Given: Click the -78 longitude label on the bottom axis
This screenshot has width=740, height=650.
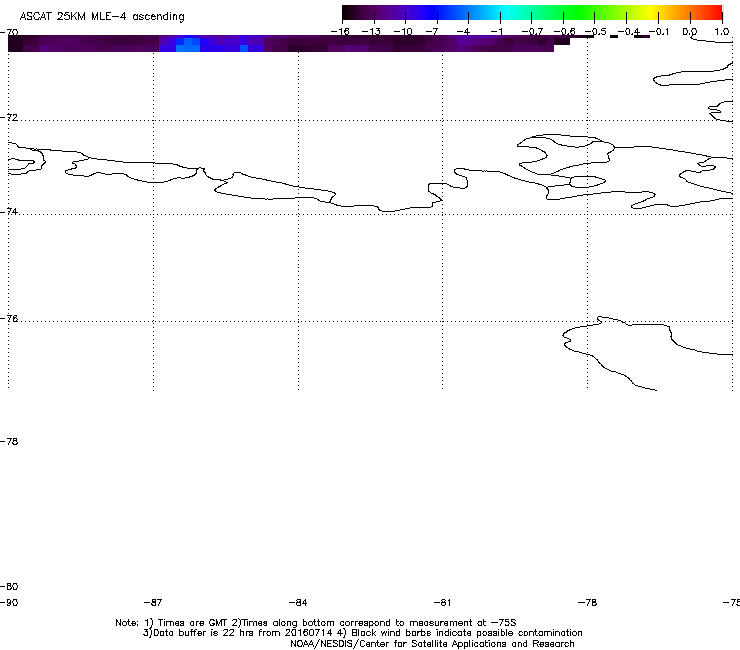Looking at the screenshot, I should pyautogui.click(x=587, y=602).
